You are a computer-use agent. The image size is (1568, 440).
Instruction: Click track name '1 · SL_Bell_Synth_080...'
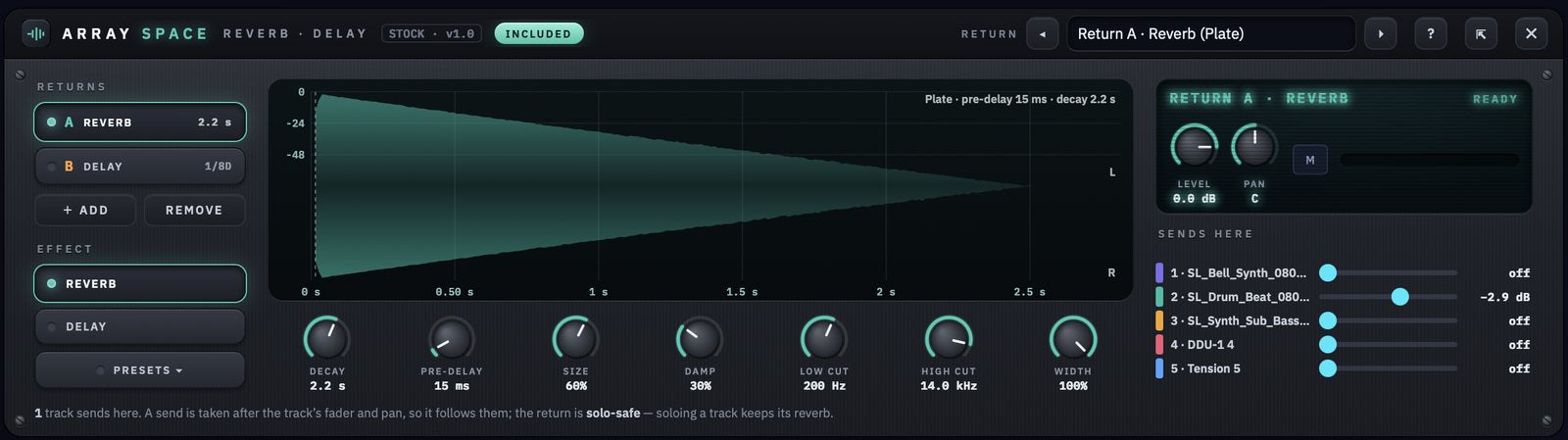coord(1238,272)
